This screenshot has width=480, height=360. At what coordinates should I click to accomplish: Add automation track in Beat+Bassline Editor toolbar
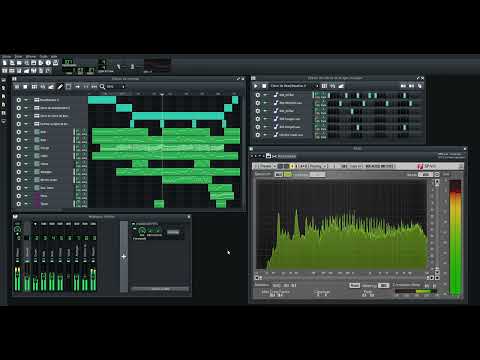(341, 86)
